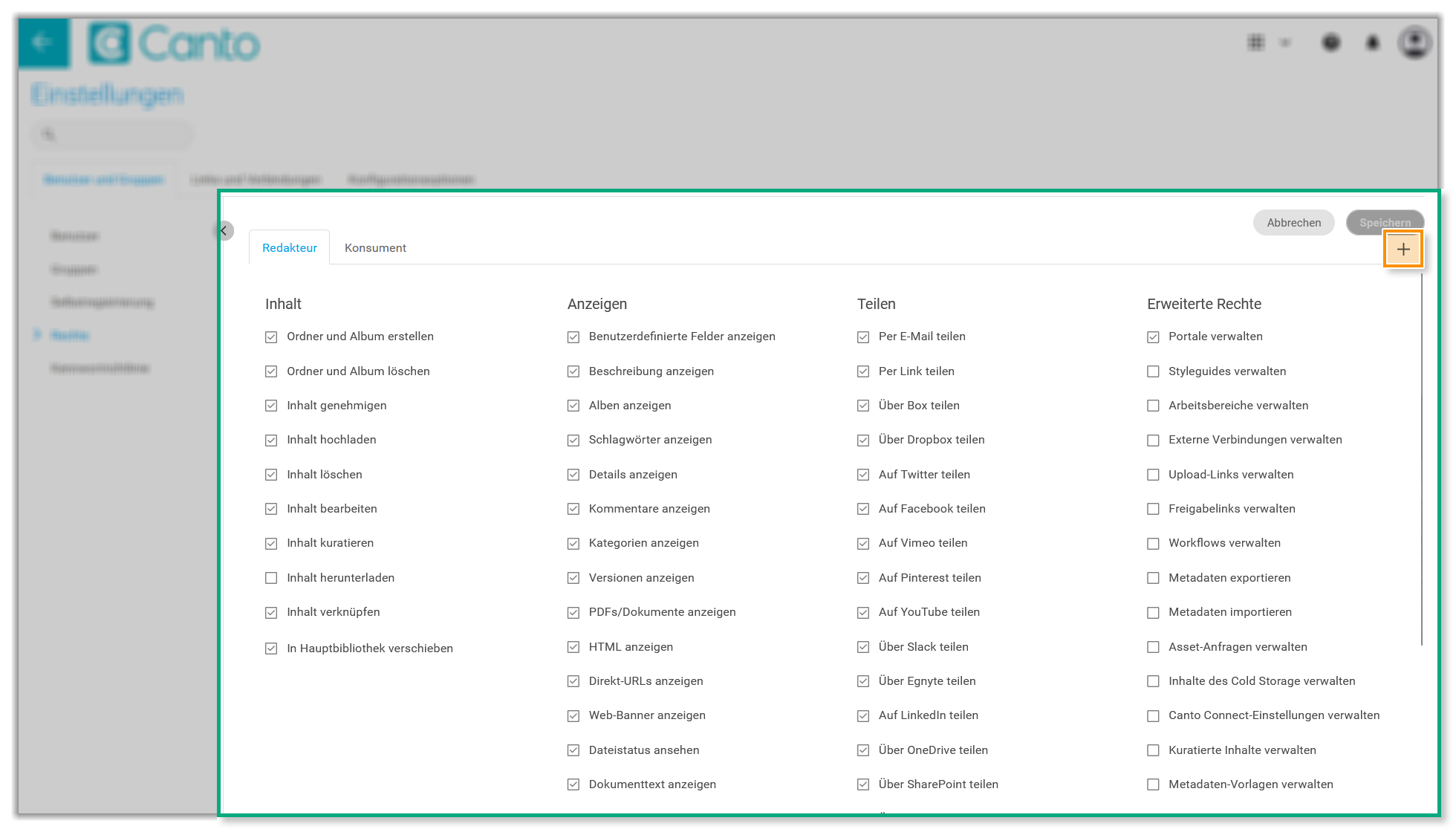Disable Direkt-URLs anzeigen
Image resolution: width=1456 pixels, height=832 pixels.
click(x=573, y=681)
